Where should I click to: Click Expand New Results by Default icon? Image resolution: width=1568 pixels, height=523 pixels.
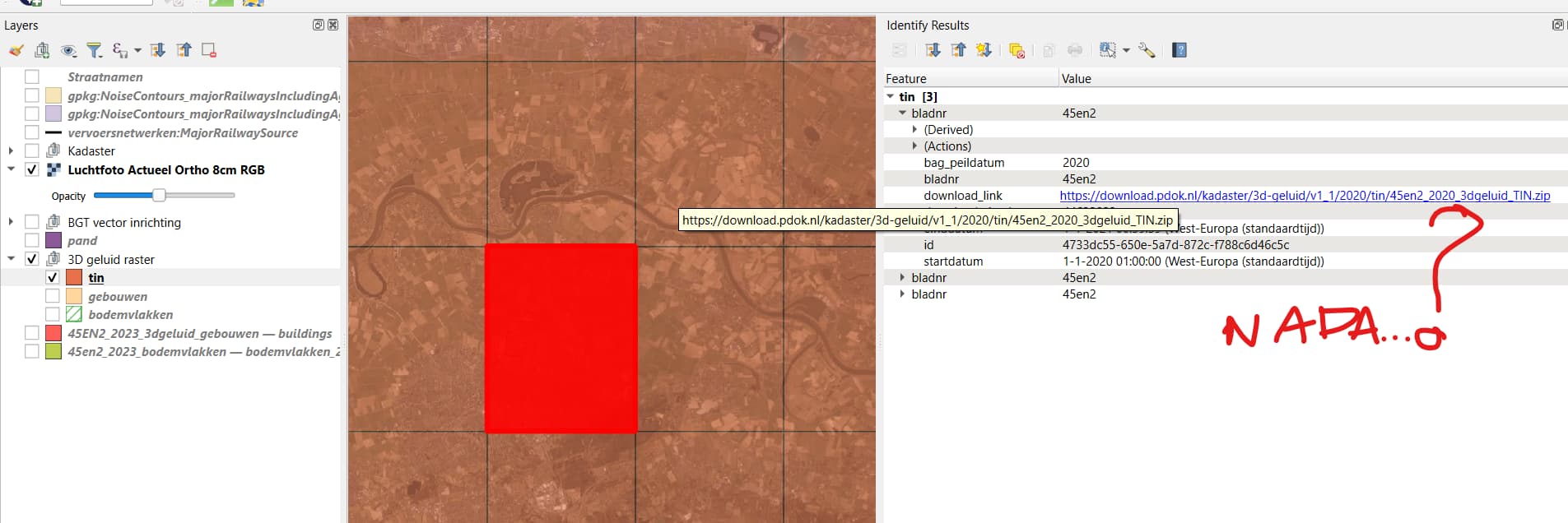984,50
